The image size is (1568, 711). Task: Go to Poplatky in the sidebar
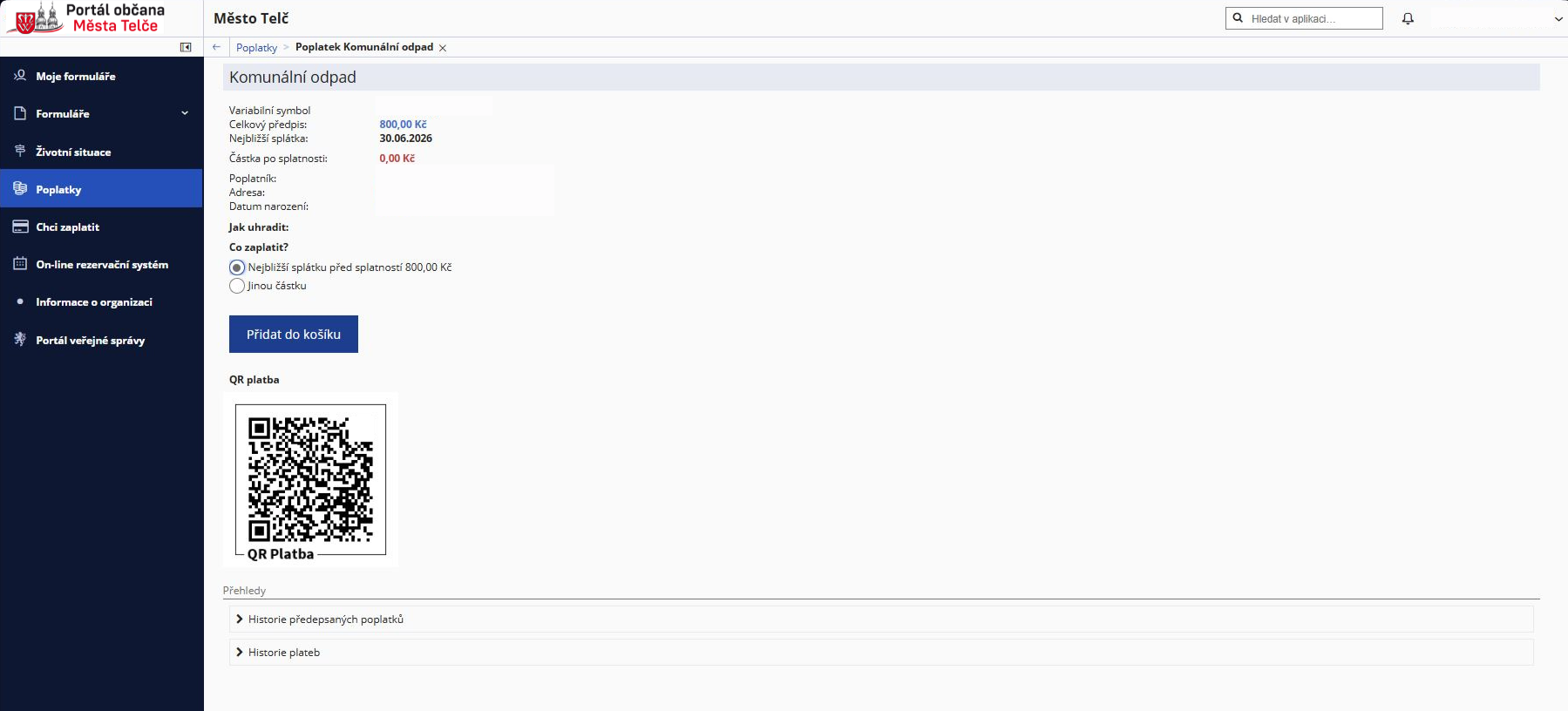click(x=101, y=189)
